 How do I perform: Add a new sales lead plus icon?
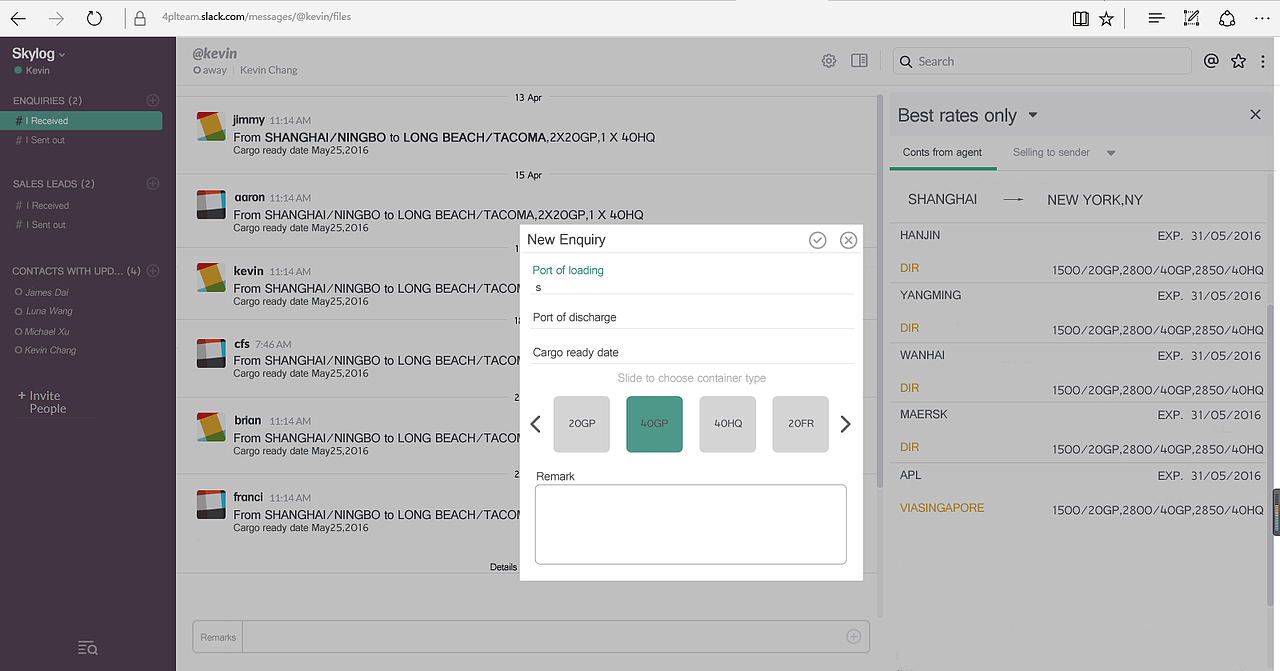click(x=153, y=184)
